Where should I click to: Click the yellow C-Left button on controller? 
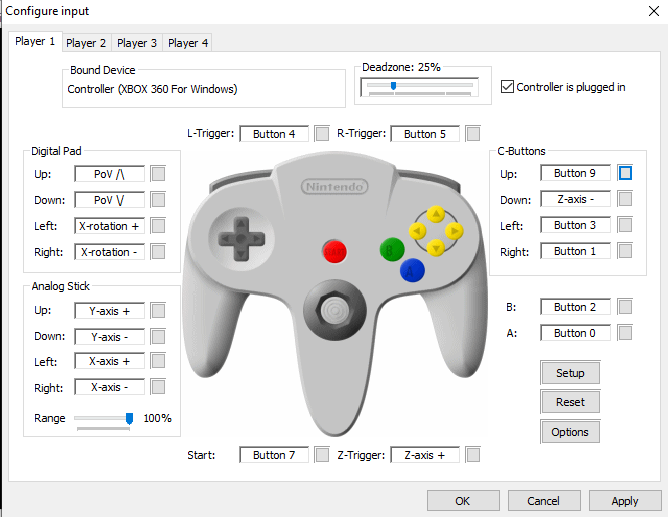tap(418, 231)
